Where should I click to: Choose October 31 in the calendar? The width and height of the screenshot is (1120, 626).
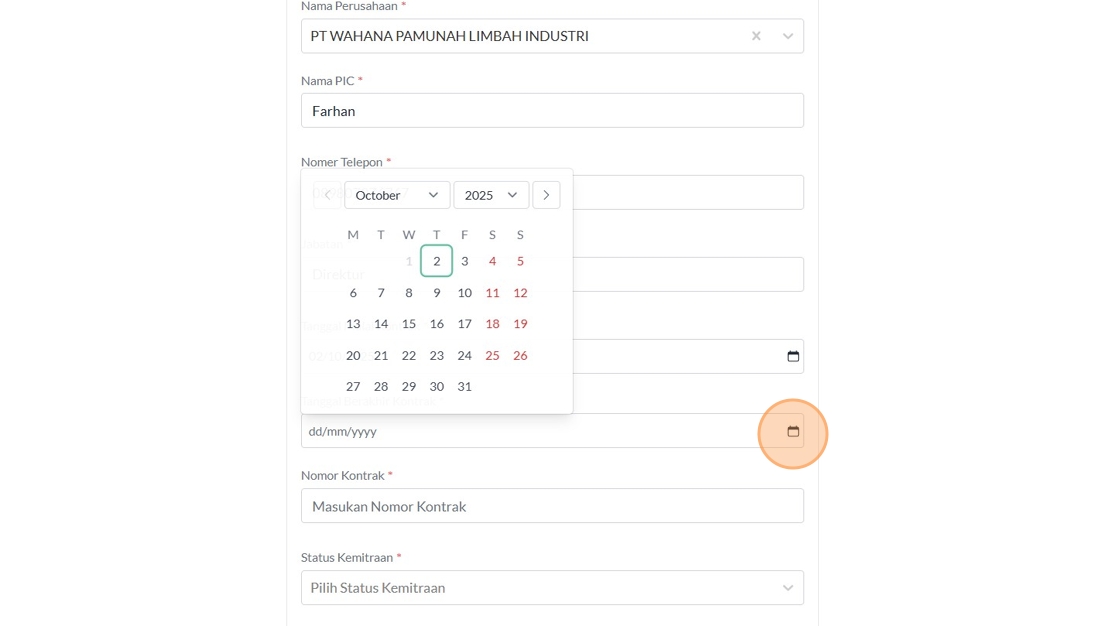[x=464, y=386]
